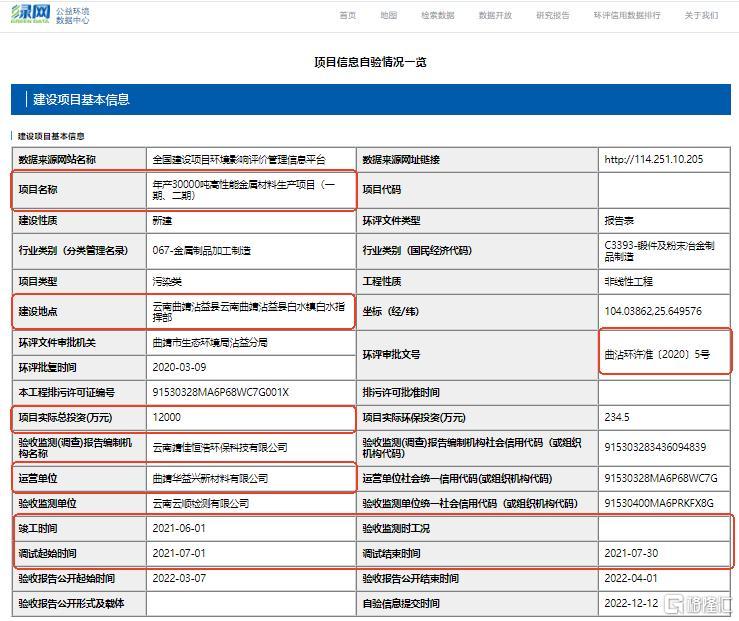Click the 自验信息提交时间 label
This screenshot has width=739, height=621.
click(401, 603)
